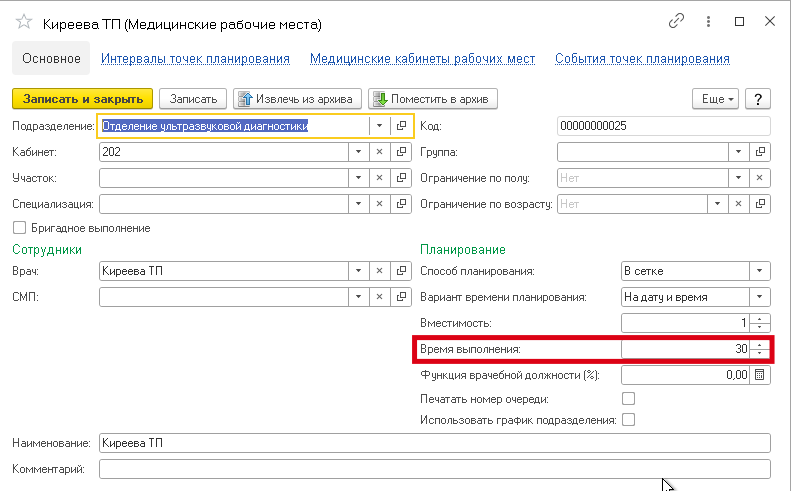Screen dimensions: 791x491
Task: Click Записать и закрыть button
Action: [82, 98]
